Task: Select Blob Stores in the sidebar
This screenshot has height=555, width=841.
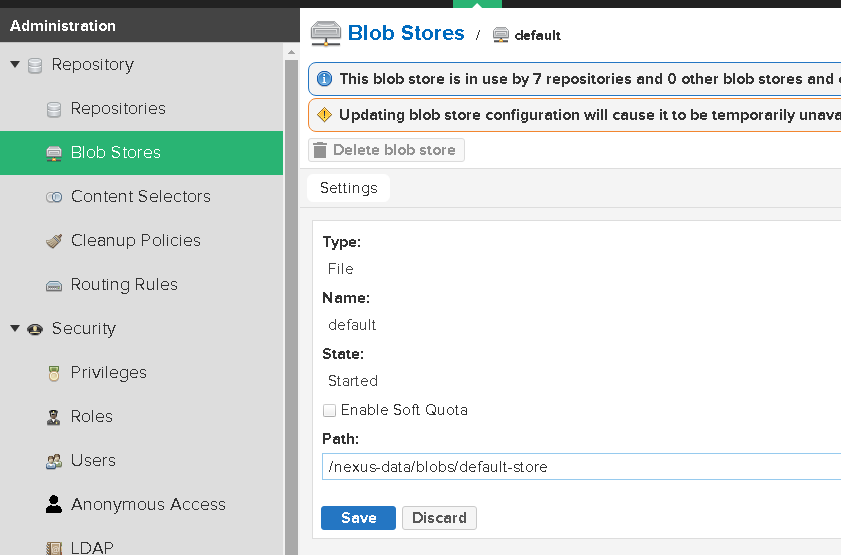Action: (115, 153)
